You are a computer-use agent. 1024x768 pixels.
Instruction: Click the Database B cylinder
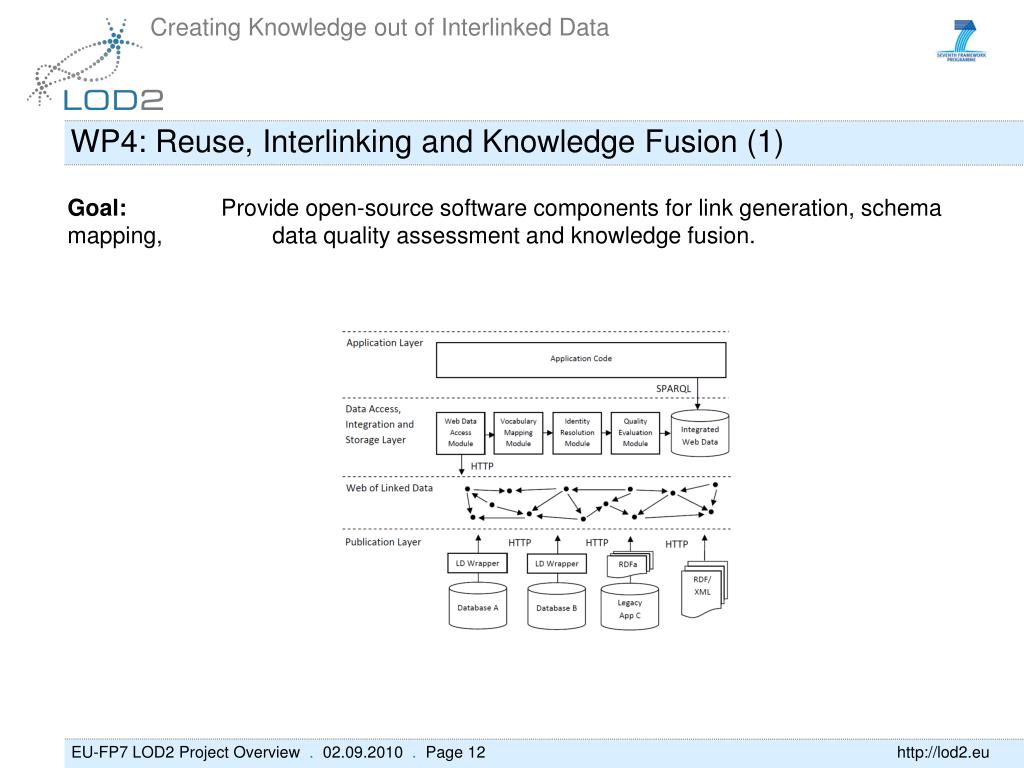(x=556, y=606)
